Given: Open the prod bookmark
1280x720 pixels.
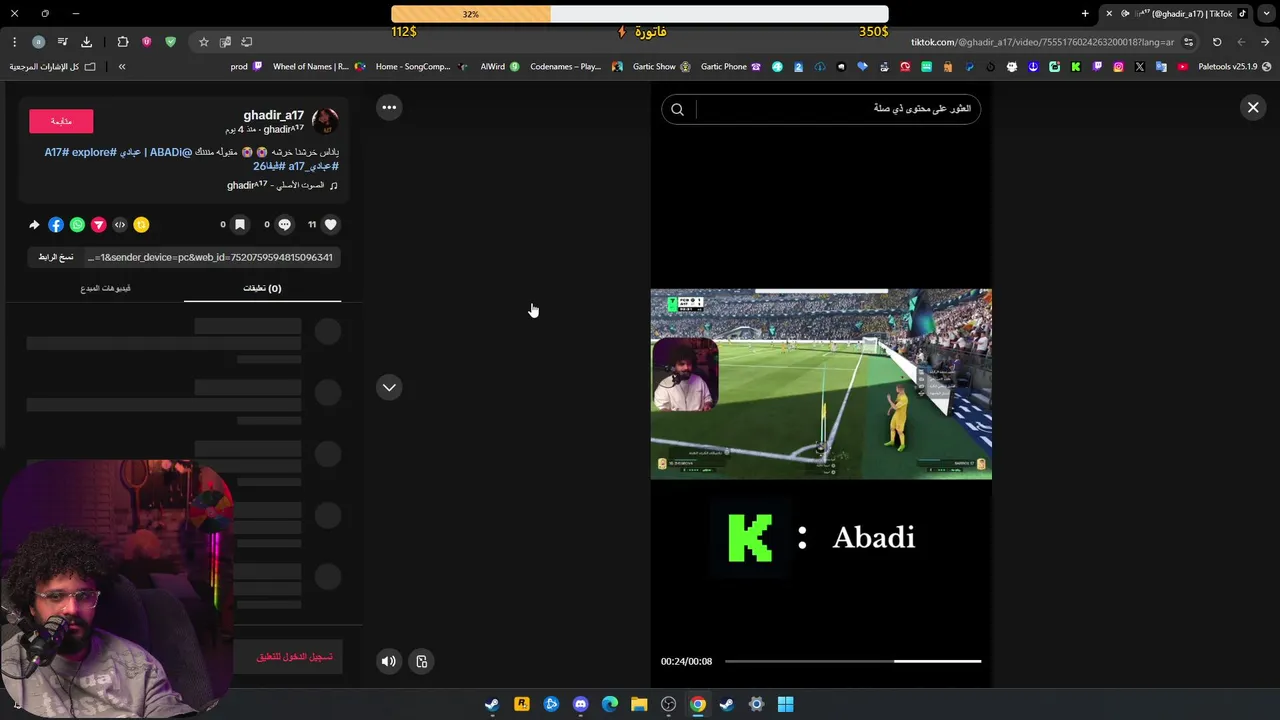Looking at the screenshot, I should pyautogui.click(x=246, y=67).
